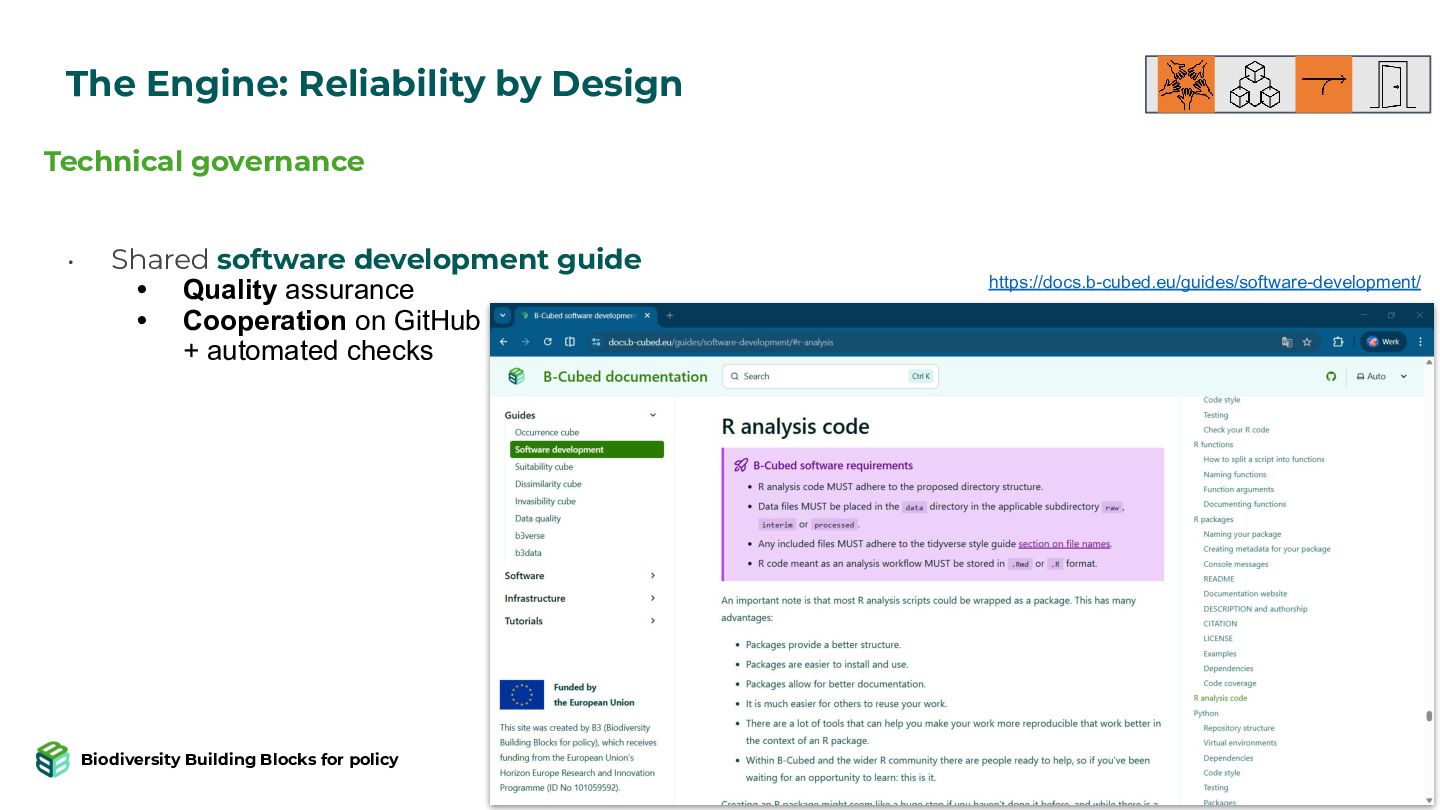This screenshot has height=810, width=1440.
Task: Jump to Console messages
Action: click(1236, 564)
